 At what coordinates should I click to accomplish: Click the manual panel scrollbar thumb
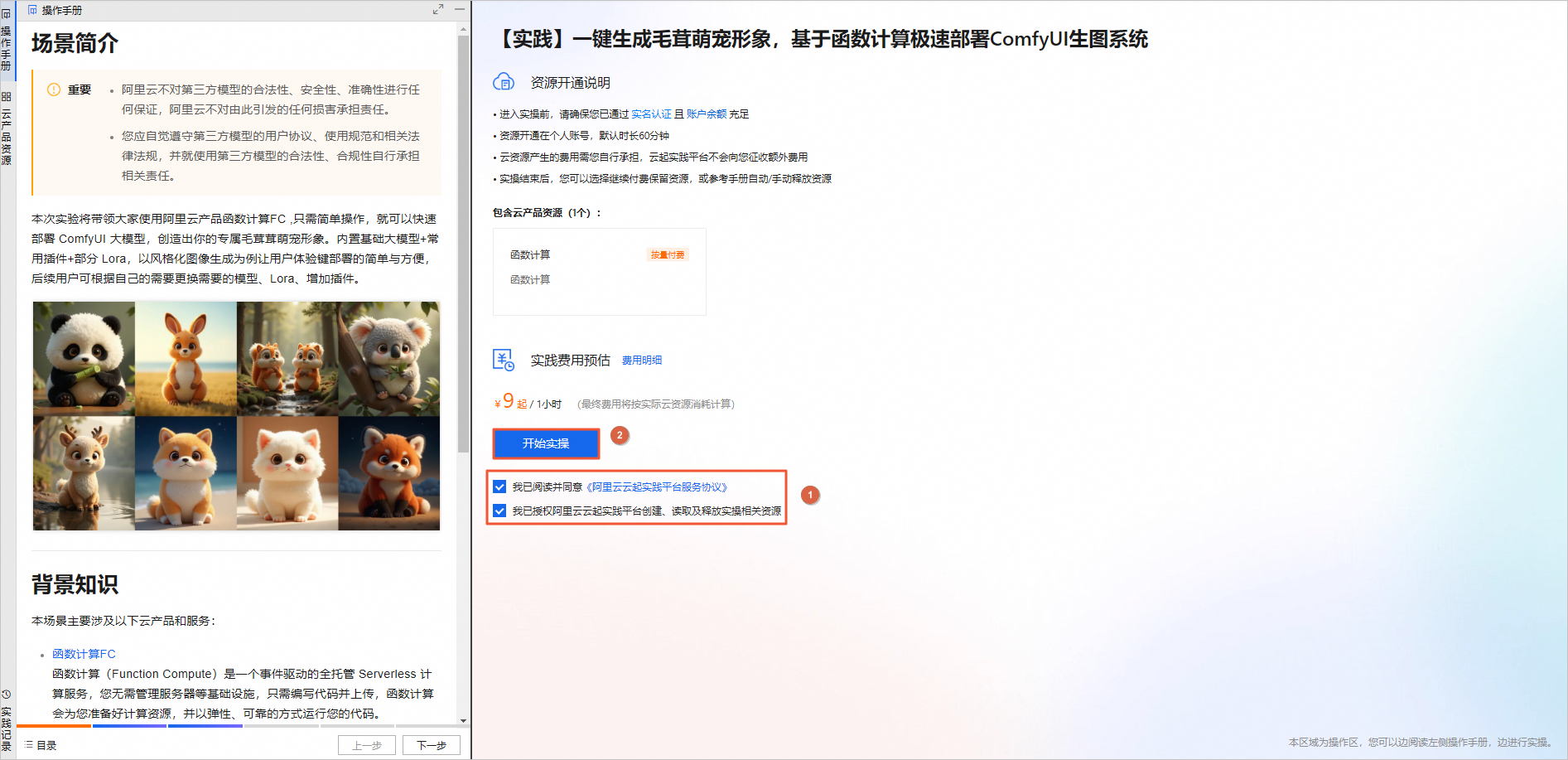point(463,244)
